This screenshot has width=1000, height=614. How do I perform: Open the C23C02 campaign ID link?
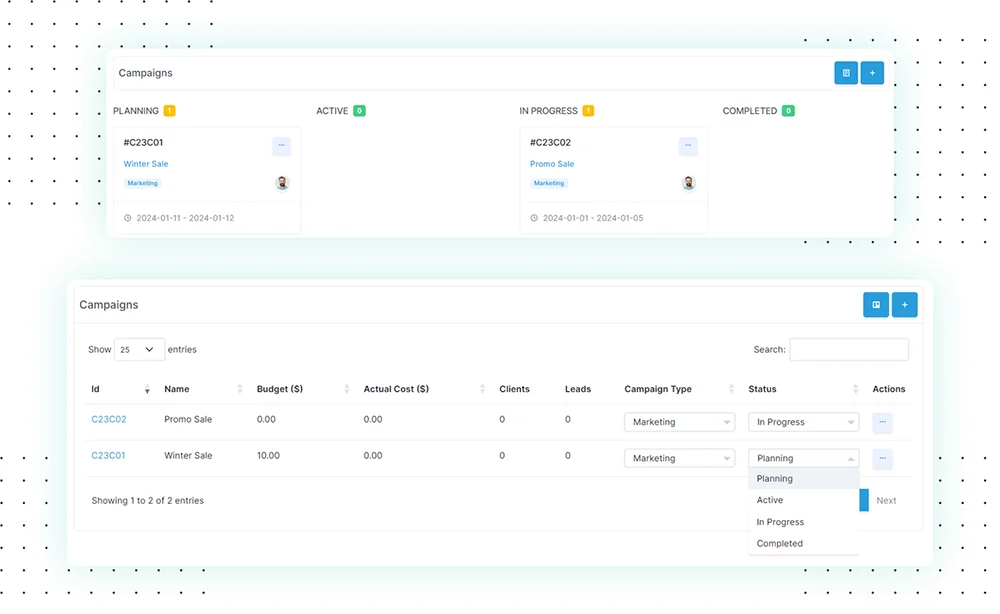(x=109, y=419)
